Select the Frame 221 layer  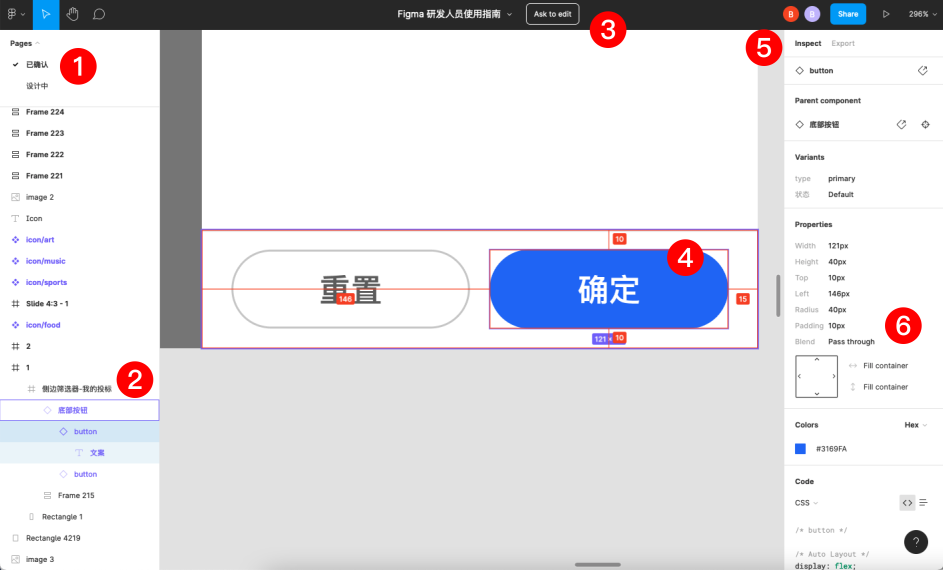[x=79, y=176]
